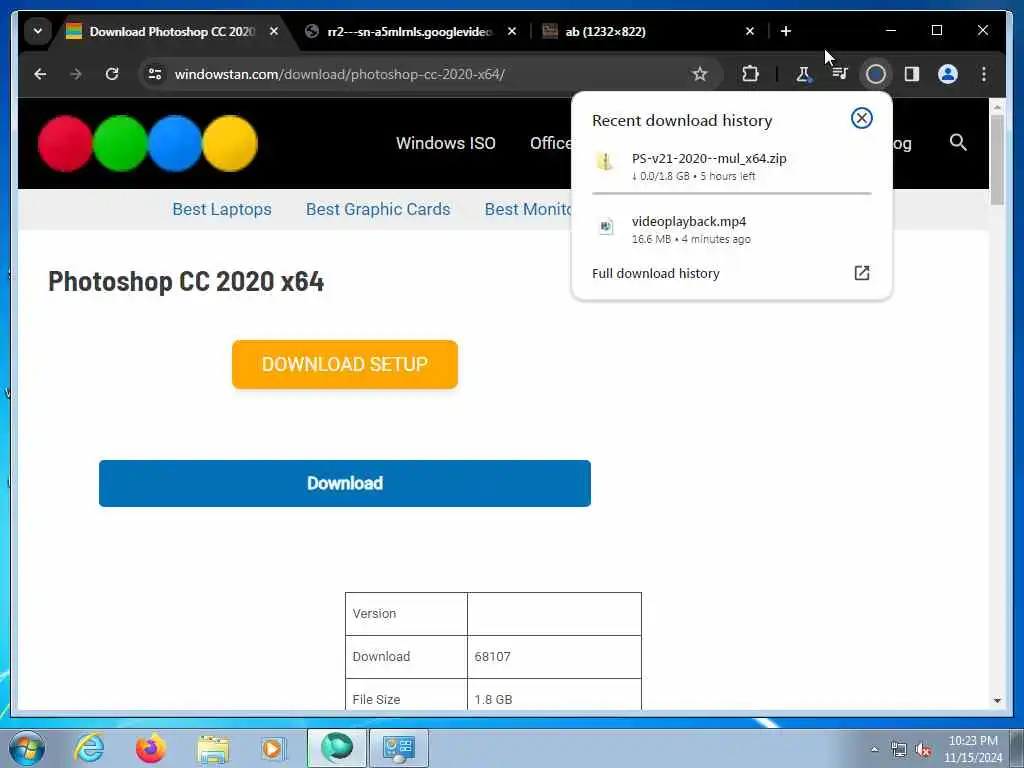
Task: Open media controls icon in toolbar
Action: pos(840,74)
